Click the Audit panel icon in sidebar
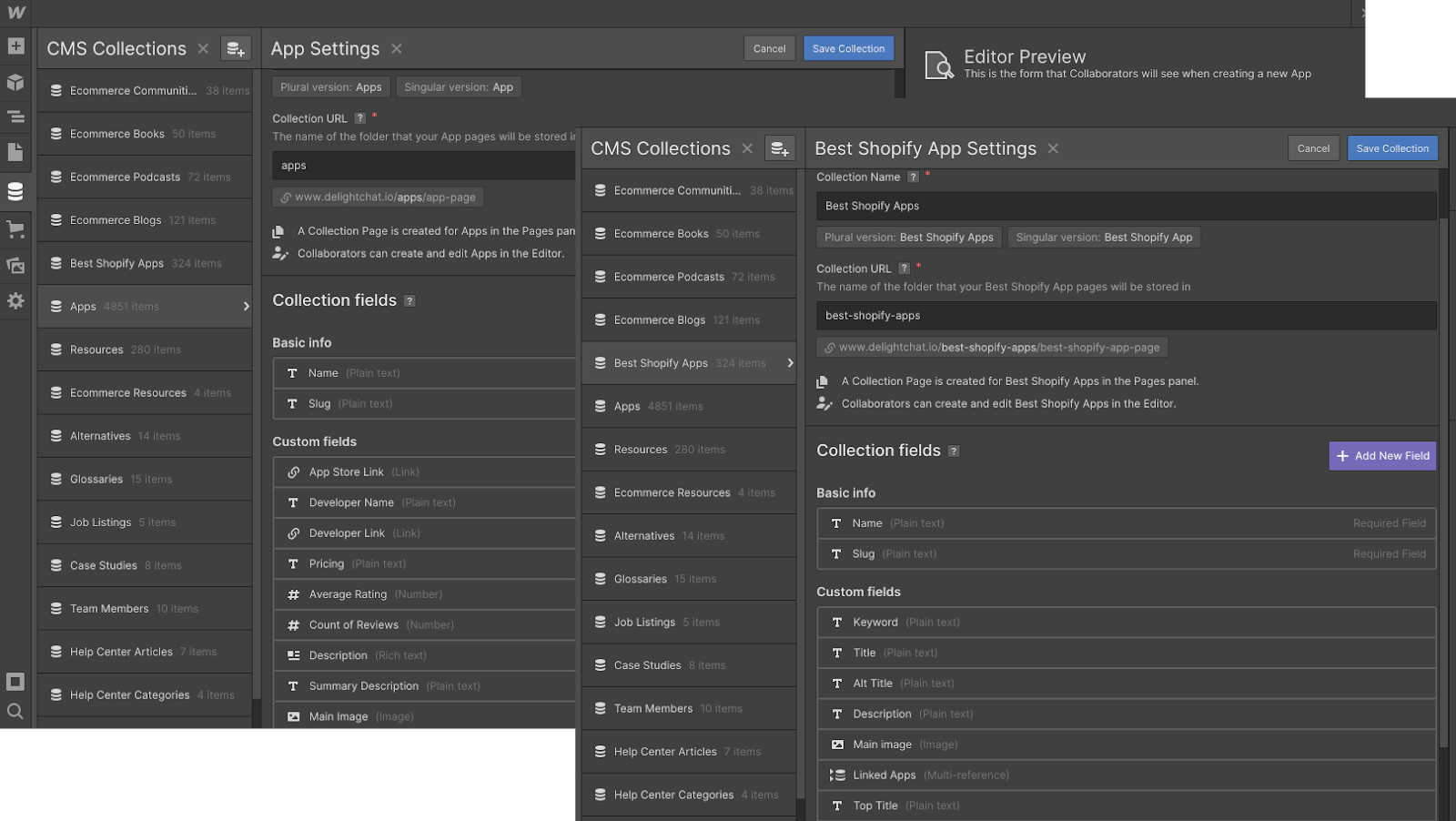 point(15,682)
